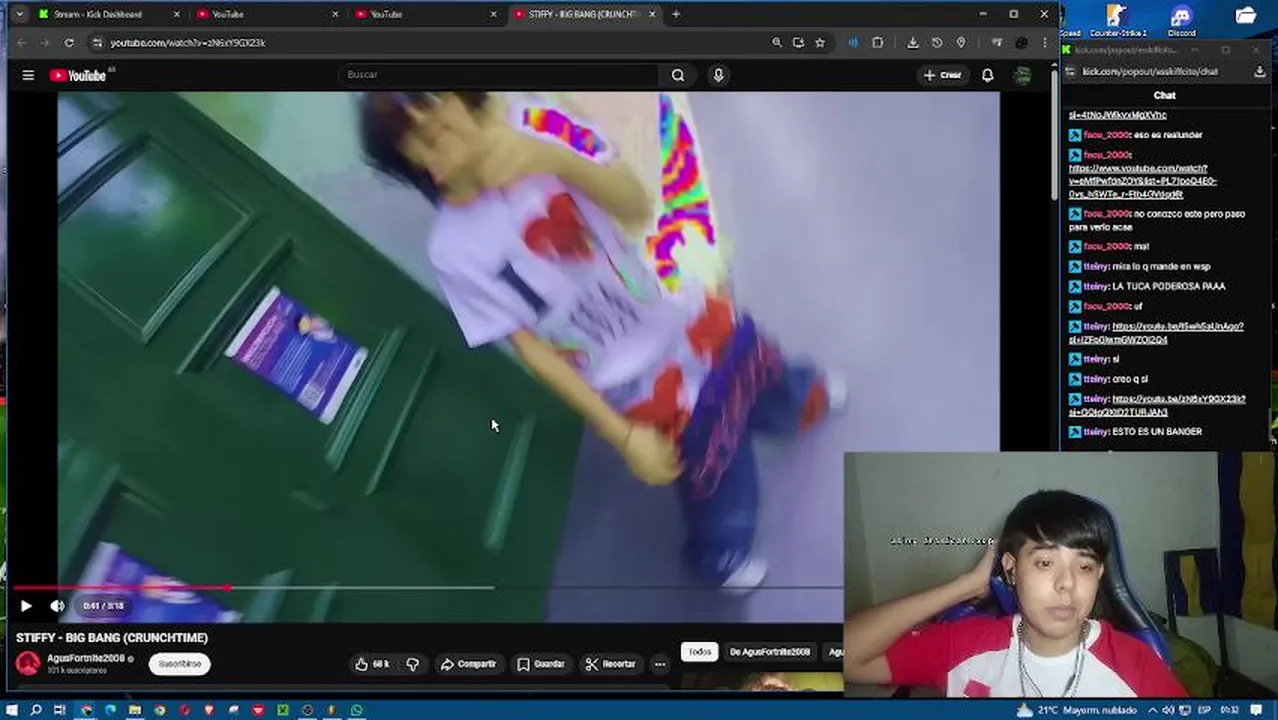
Task: Click the Crear button in YouTube header
Action: click(942, 75)
